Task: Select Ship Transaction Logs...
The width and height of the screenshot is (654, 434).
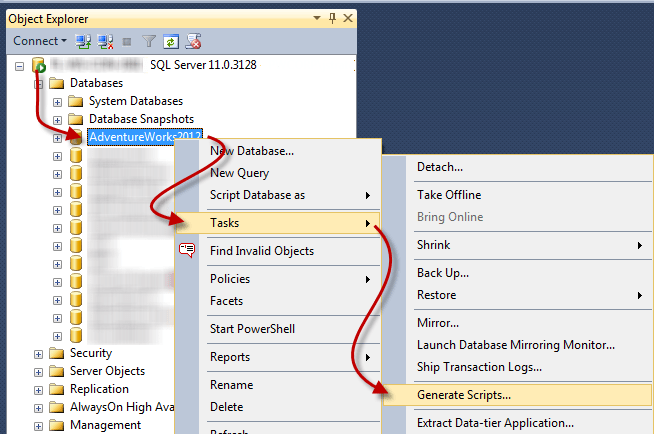Action: [x=517, y=367]
